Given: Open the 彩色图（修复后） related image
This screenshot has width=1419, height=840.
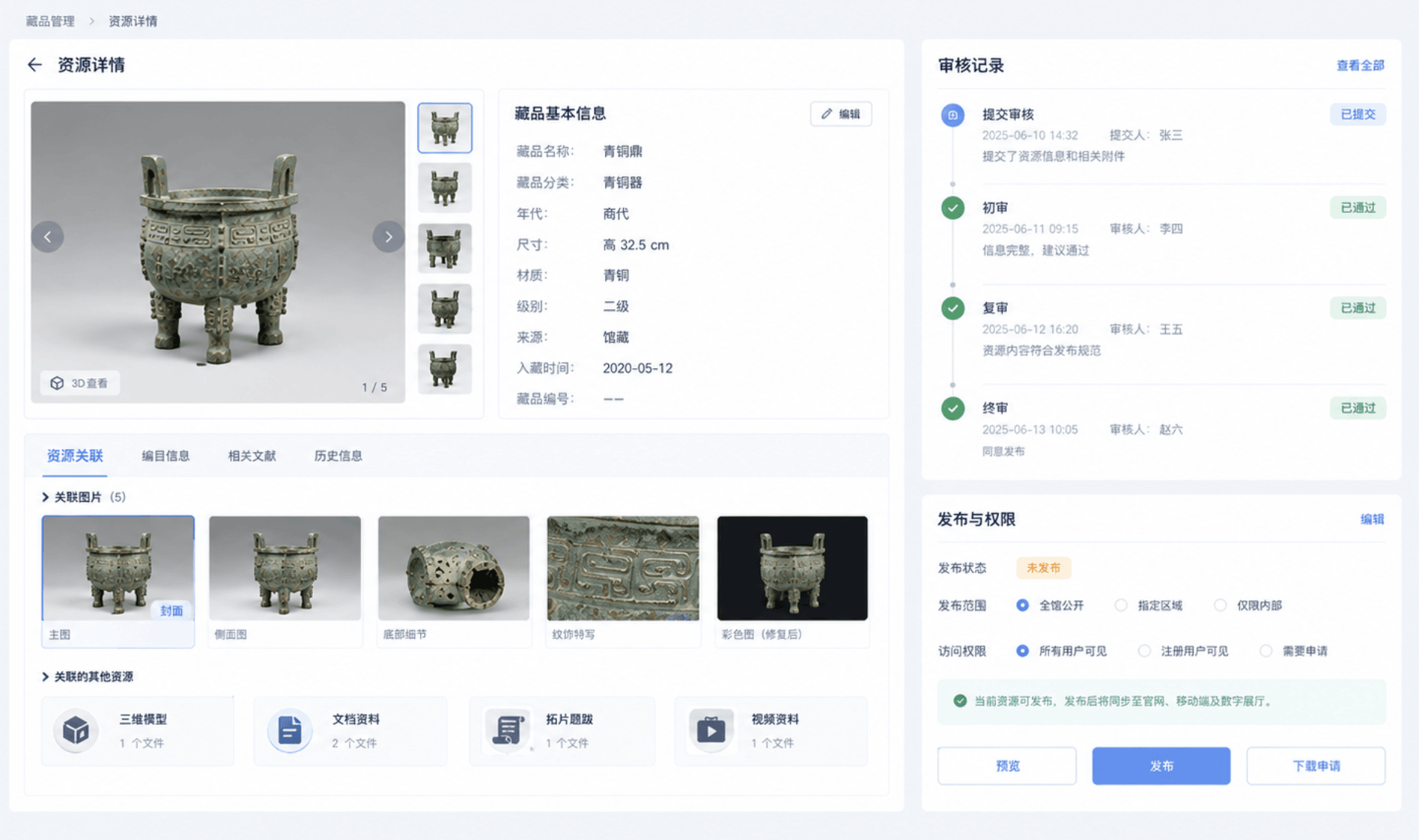Looking at the screenshot, I should [x=792, y=581].
